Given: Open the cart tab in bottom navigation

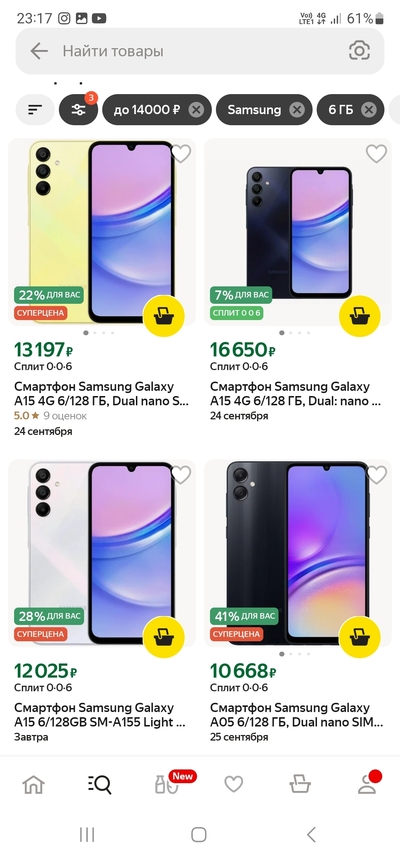Looking at the screenshot, I should pos(300,785).
